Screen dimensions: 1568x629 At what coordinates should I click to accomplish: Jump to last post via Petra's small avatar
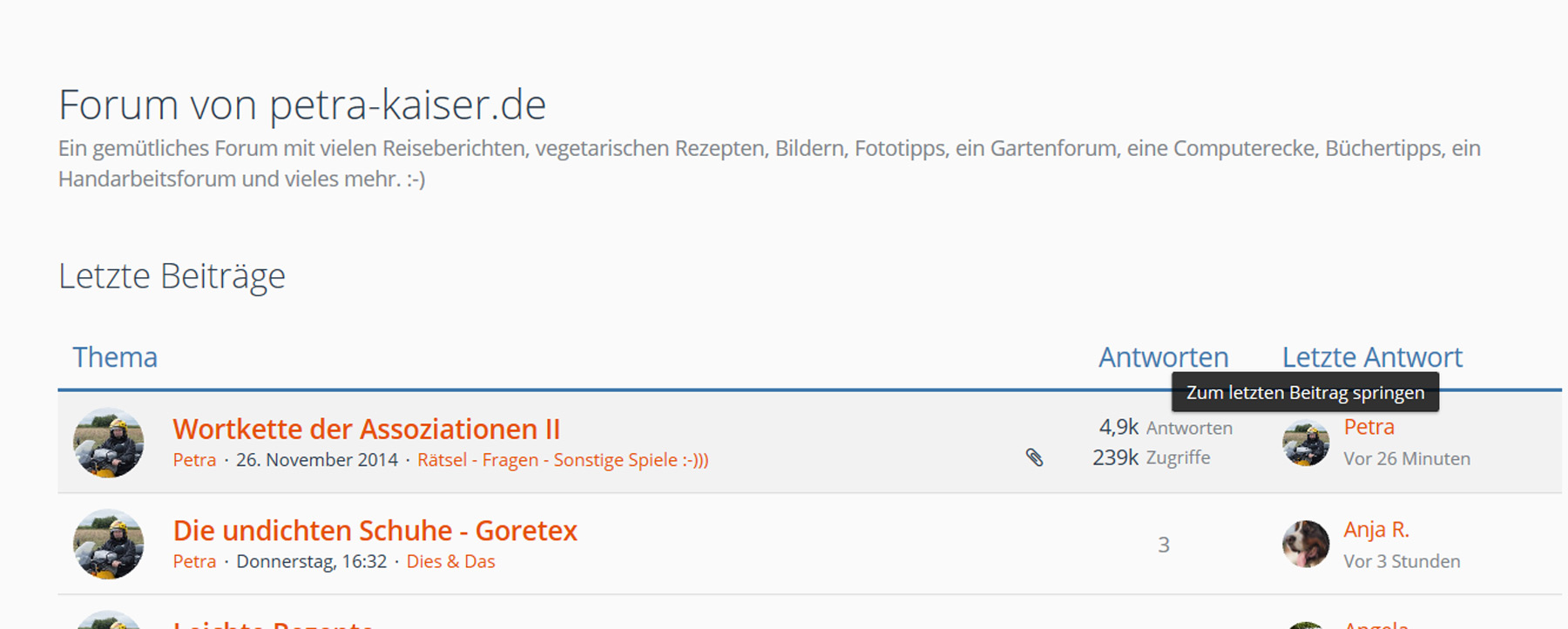[x=1305, y=443]
